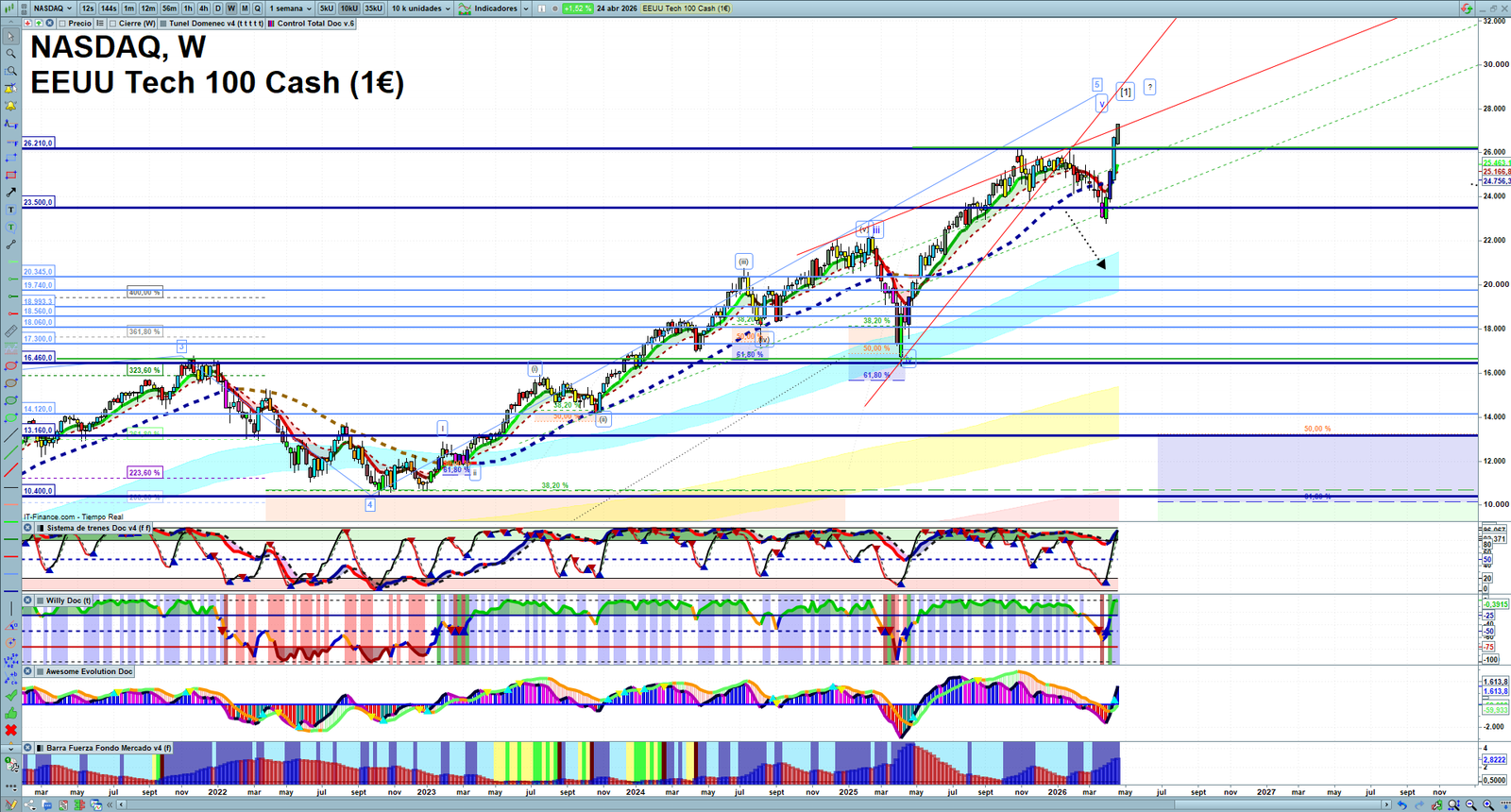Choose the red ellipse drawing tool
The height and width of the screenshot is (812, 1511).
coord(10,365)
